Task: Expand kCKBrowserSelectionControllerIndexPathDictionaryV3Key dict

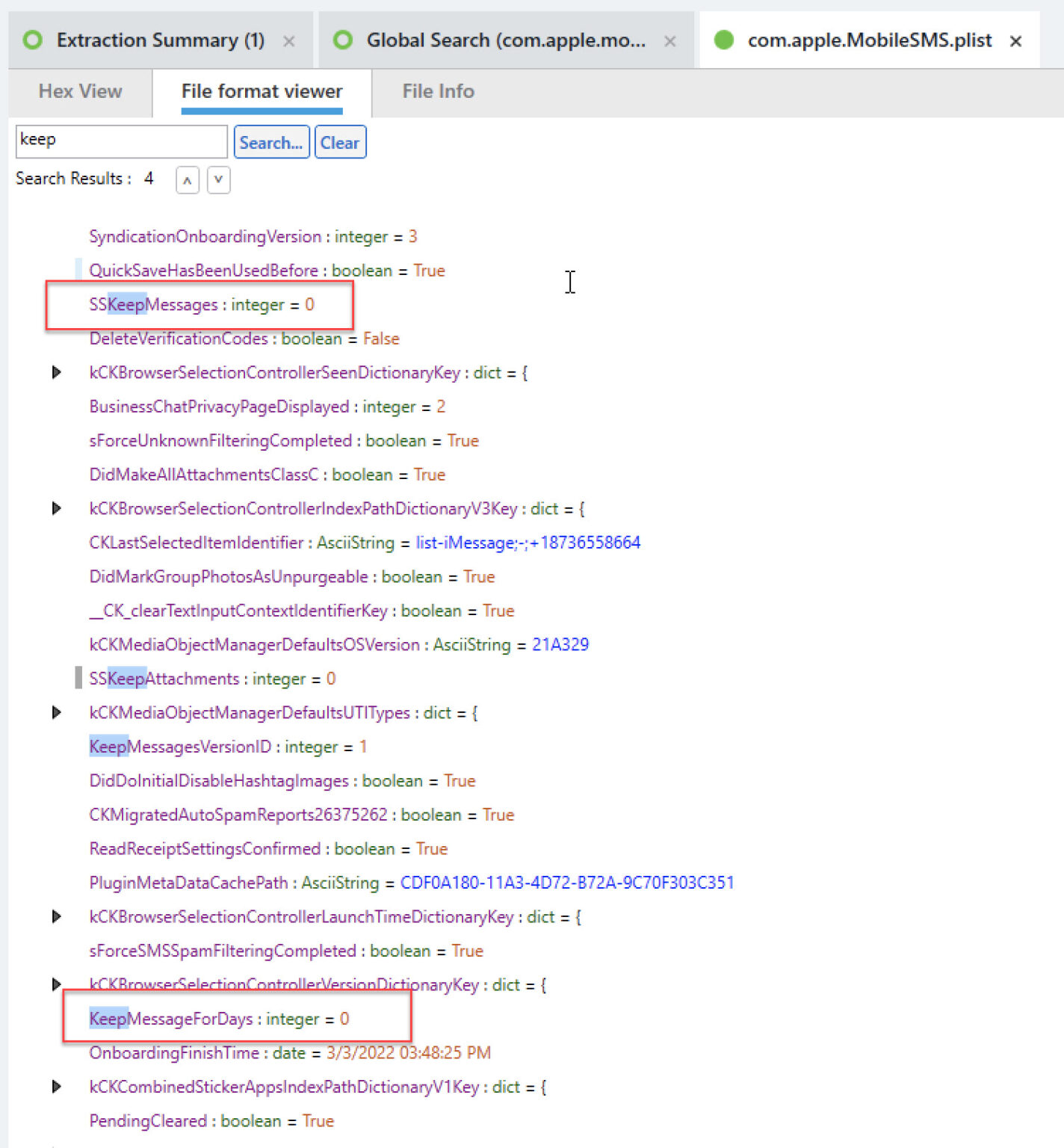Action: [x=57, y=508]
